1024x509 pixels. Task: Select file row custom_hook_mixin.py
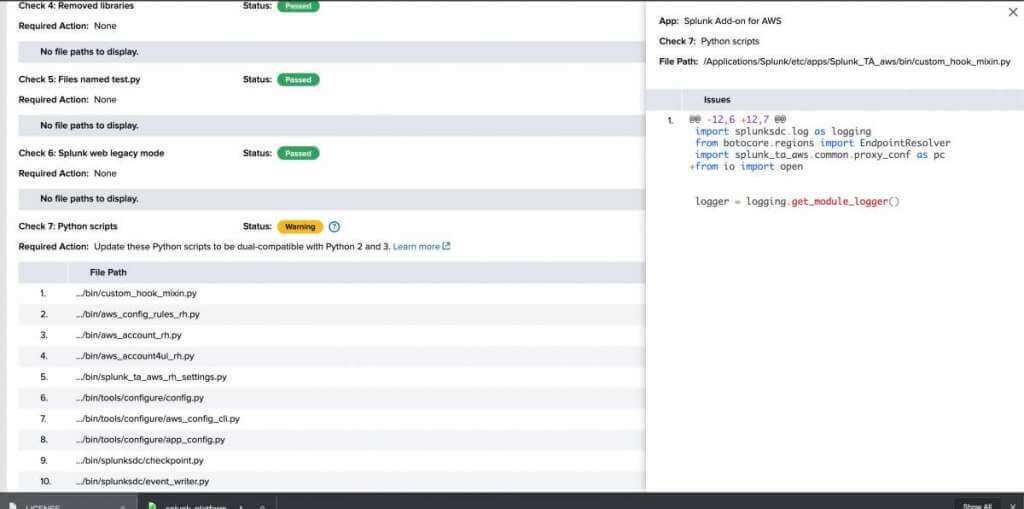pyautogui.click(x=332, y=293)
